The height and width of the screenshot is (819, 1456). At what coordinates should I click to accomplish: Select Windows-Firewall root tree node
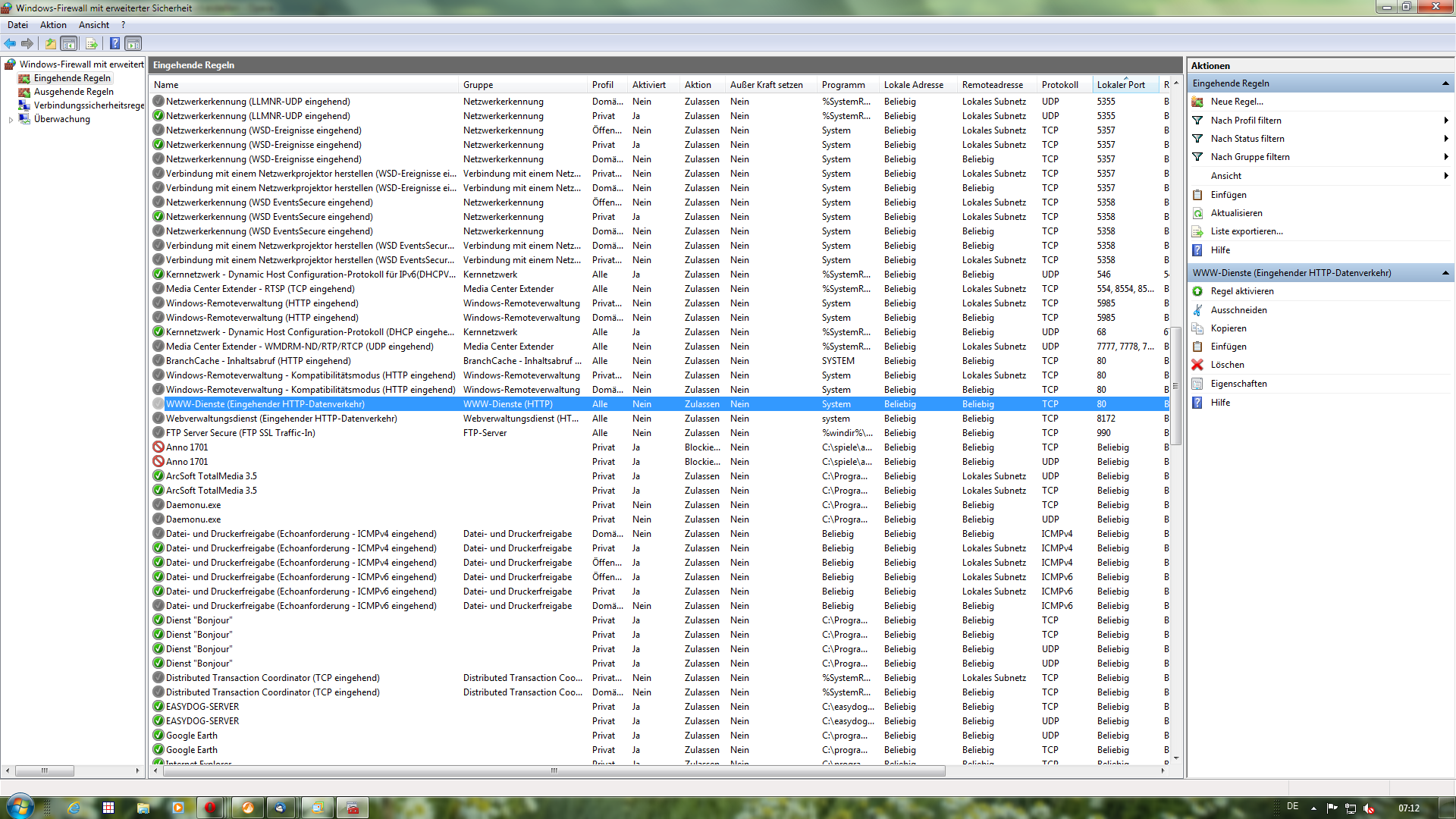tap(81, 64)
